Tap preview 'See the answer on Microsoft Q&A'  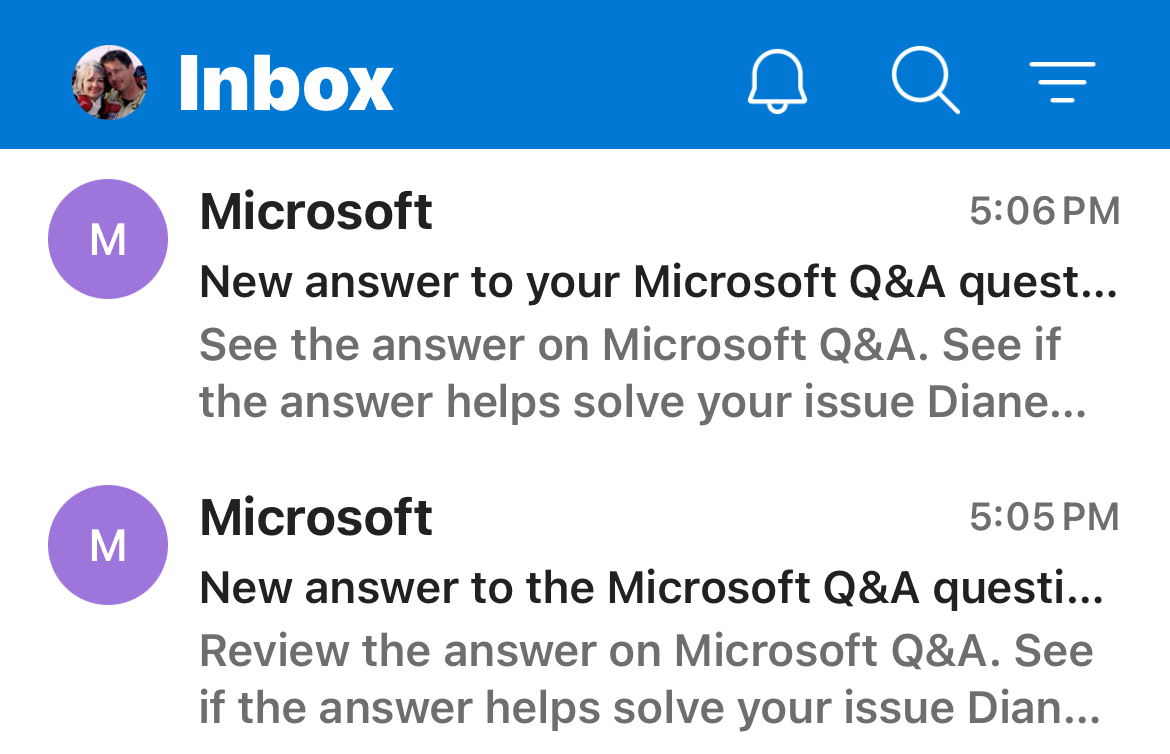(x=558, y=345)
